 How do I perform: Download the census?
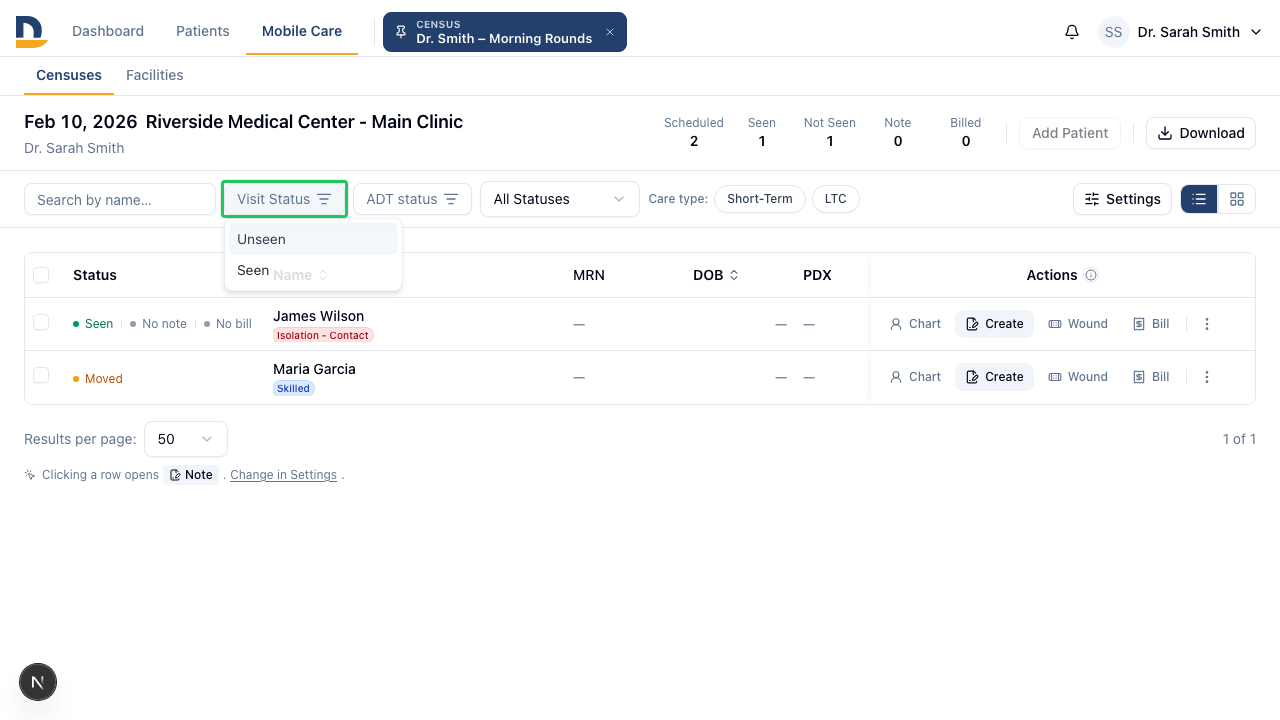coord(1201,133)
